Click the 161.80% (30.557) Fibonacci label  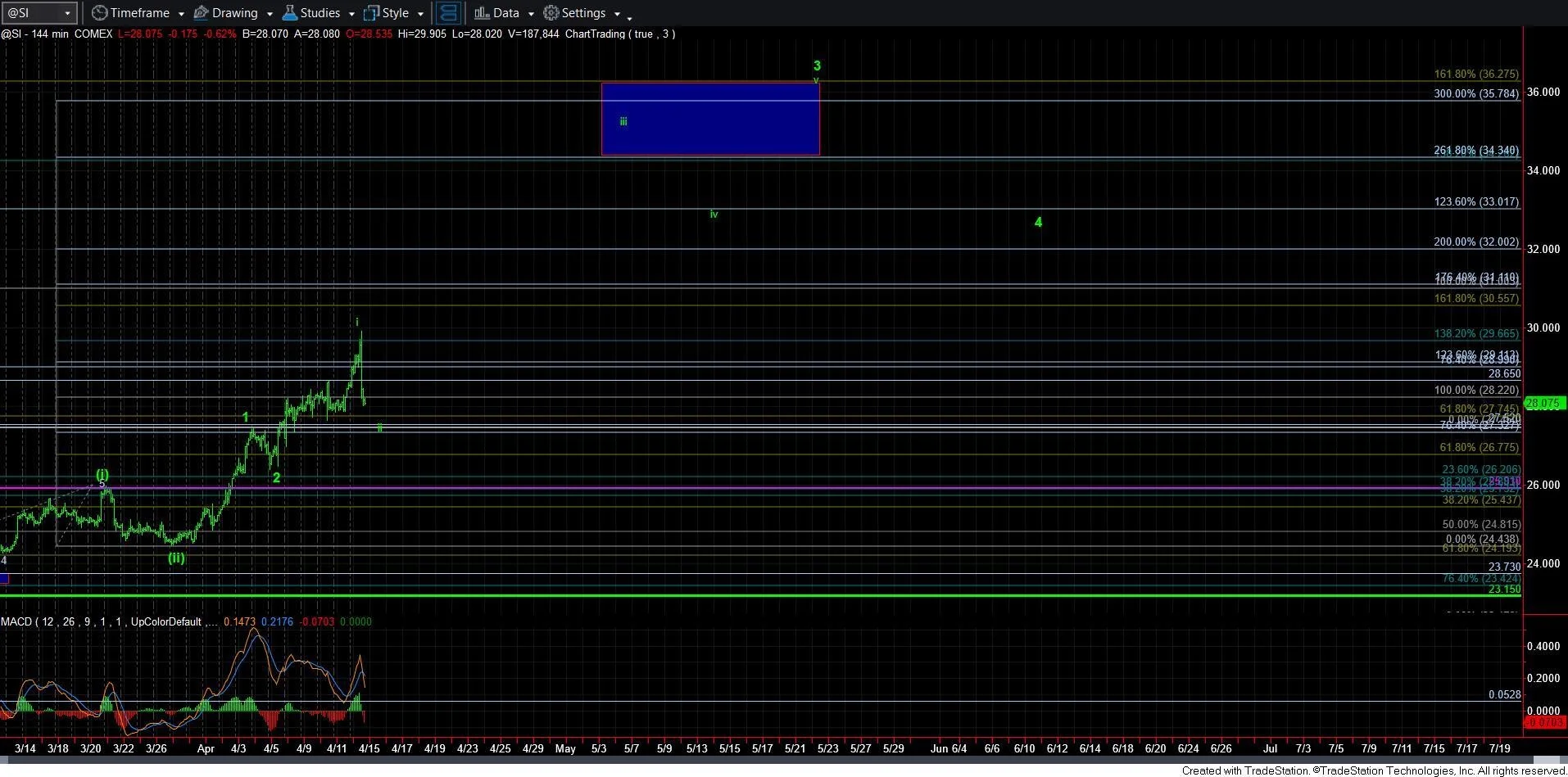(1476, 299)
